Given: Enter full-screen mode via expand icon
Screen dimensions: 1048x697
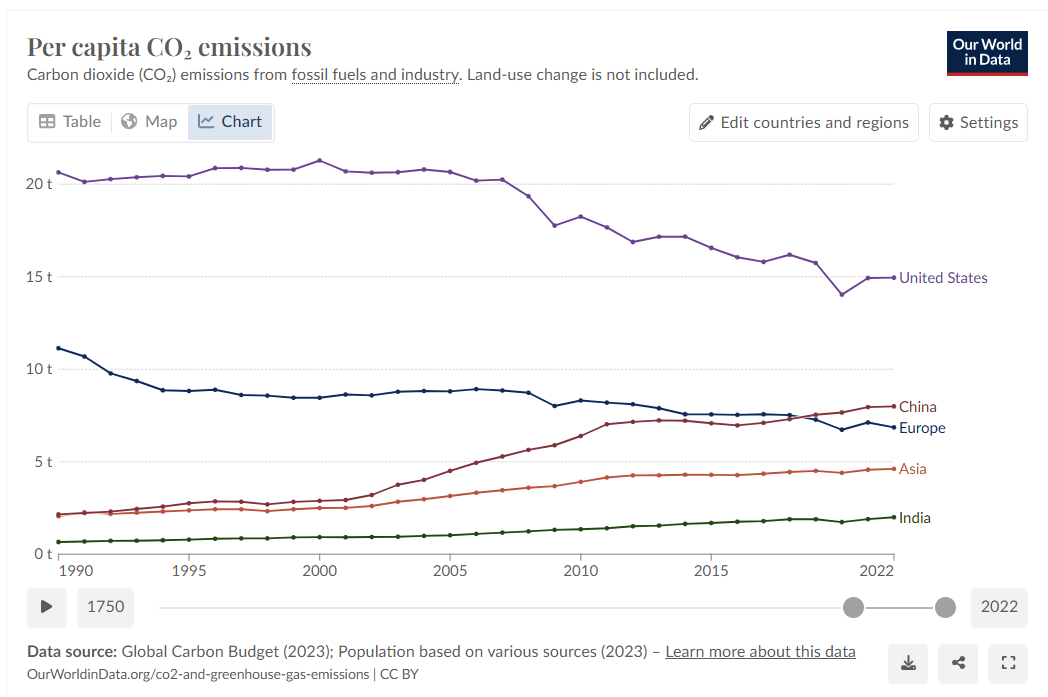Looking at the screenshot, I should point(1008,662).
